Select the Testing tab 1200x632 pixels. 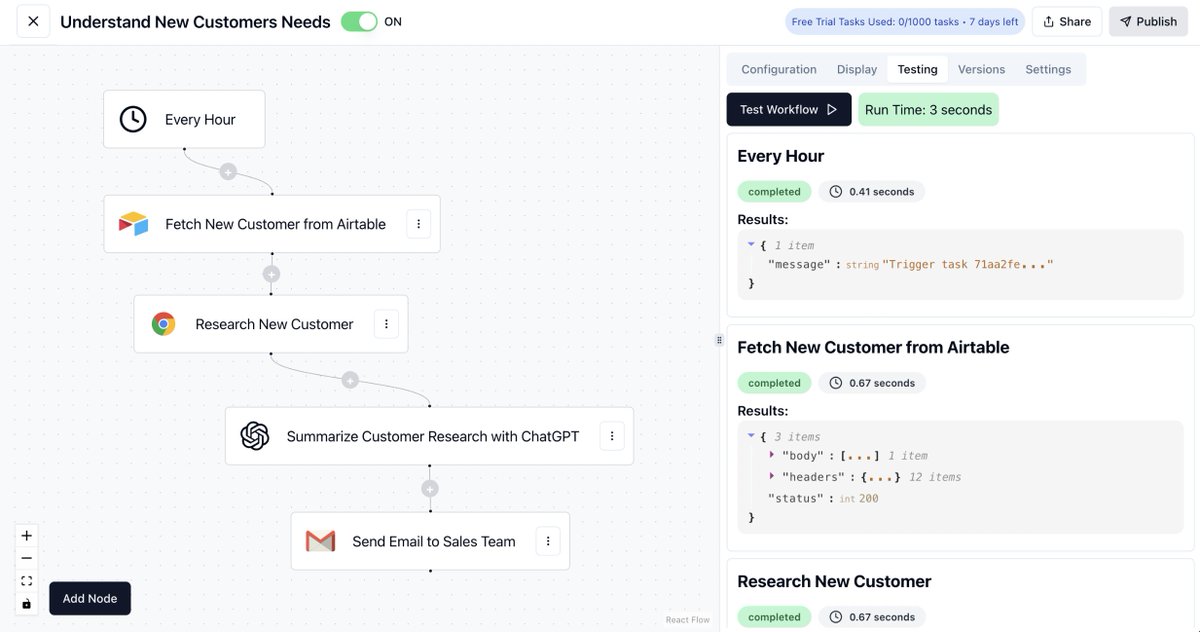pos(917,69)
